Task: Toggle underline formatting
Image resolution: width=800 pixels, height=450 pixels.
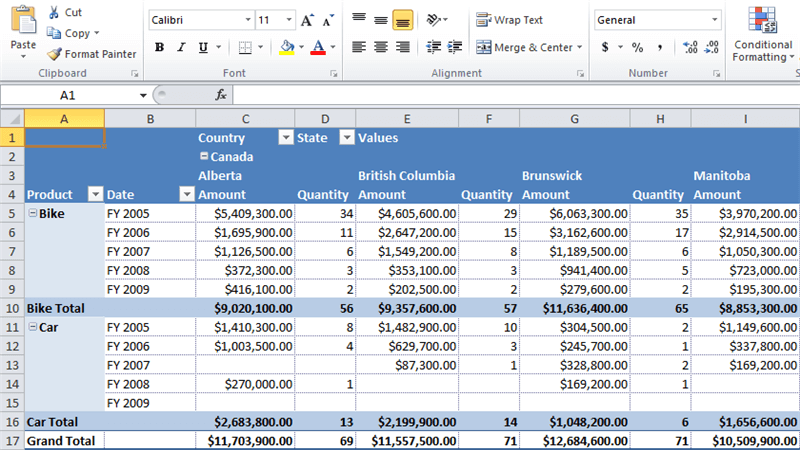Action: (204, 47)
